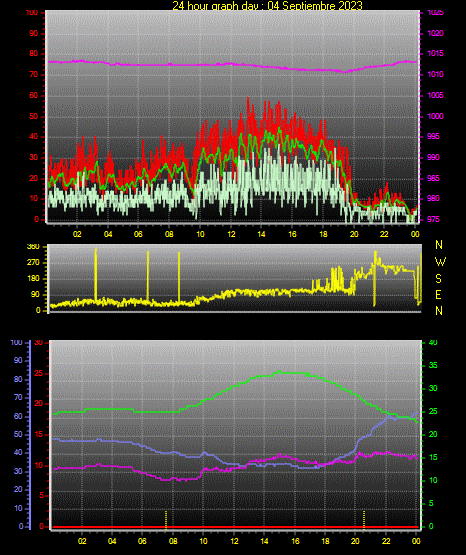Image resolution: width=466 pixels, height=555 pixels.
Task: Click the graph title date 04 Septiembre 2023
Action: pyautogui.click(x=315, y=6)
